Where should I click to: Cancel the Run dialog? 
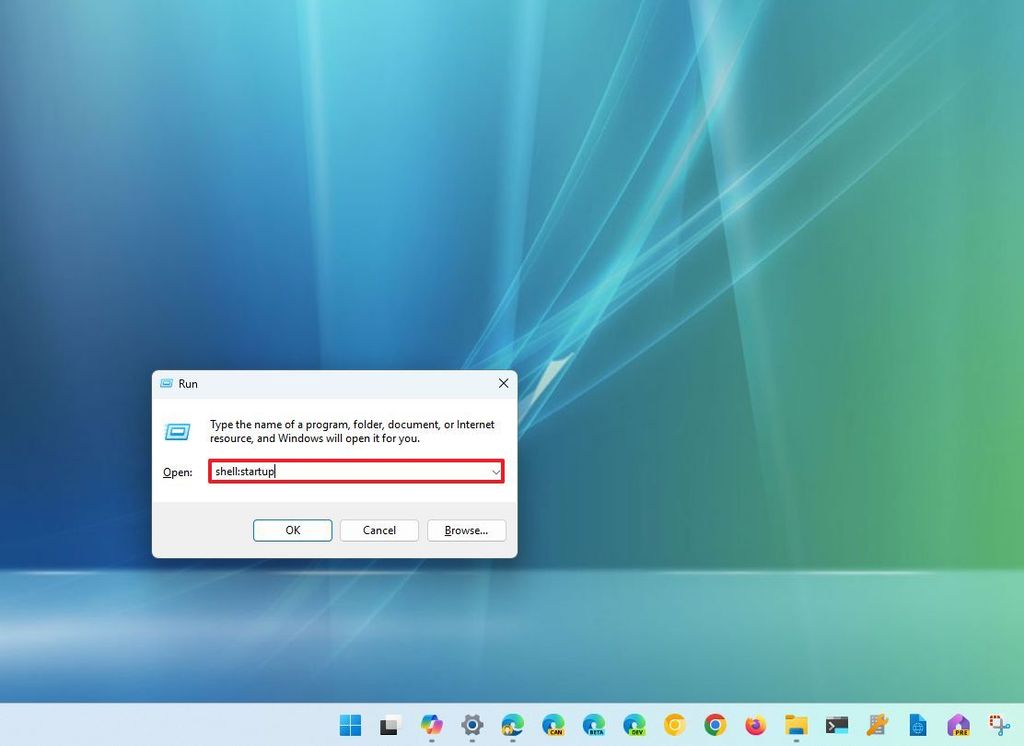coord(379,530)
